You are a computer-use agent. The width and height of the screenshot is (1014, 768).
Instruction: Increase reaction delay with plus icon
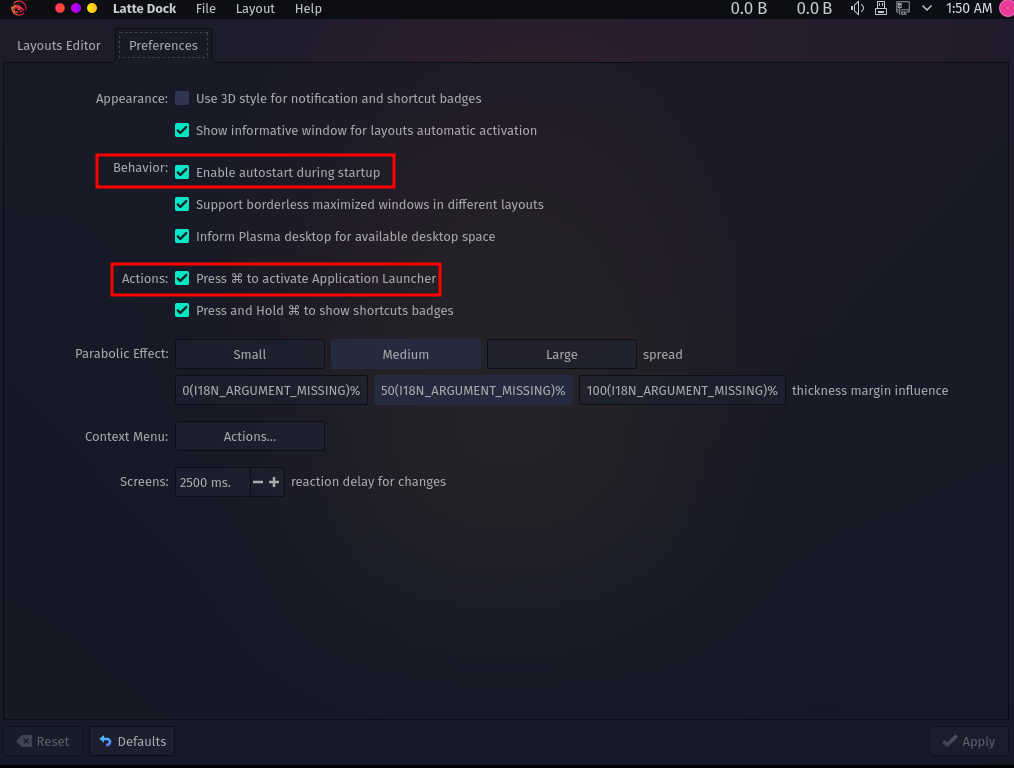[x=274, y=482]
